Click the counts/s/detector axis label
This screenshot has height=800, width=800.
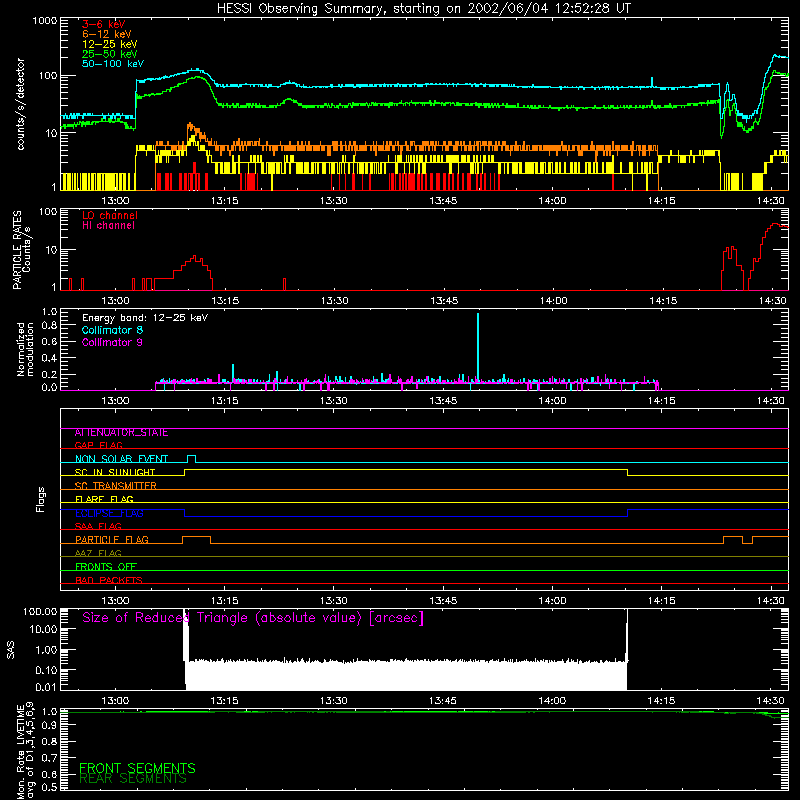pyautogui.click(x=21, y=104)
